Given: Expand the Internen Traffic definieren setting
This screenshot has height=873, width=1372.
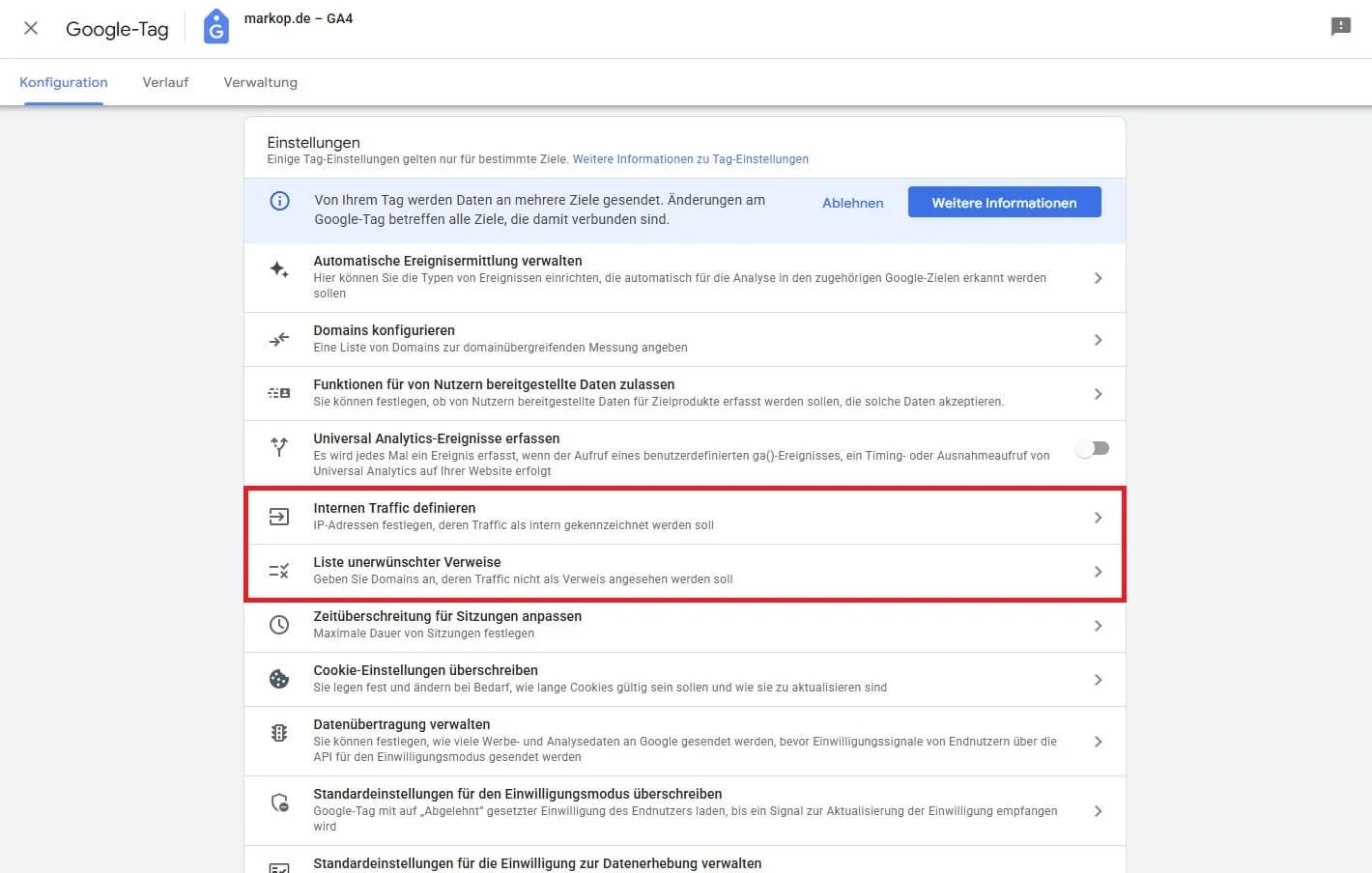Looking at the screenshot, I should coord(1098,517).
